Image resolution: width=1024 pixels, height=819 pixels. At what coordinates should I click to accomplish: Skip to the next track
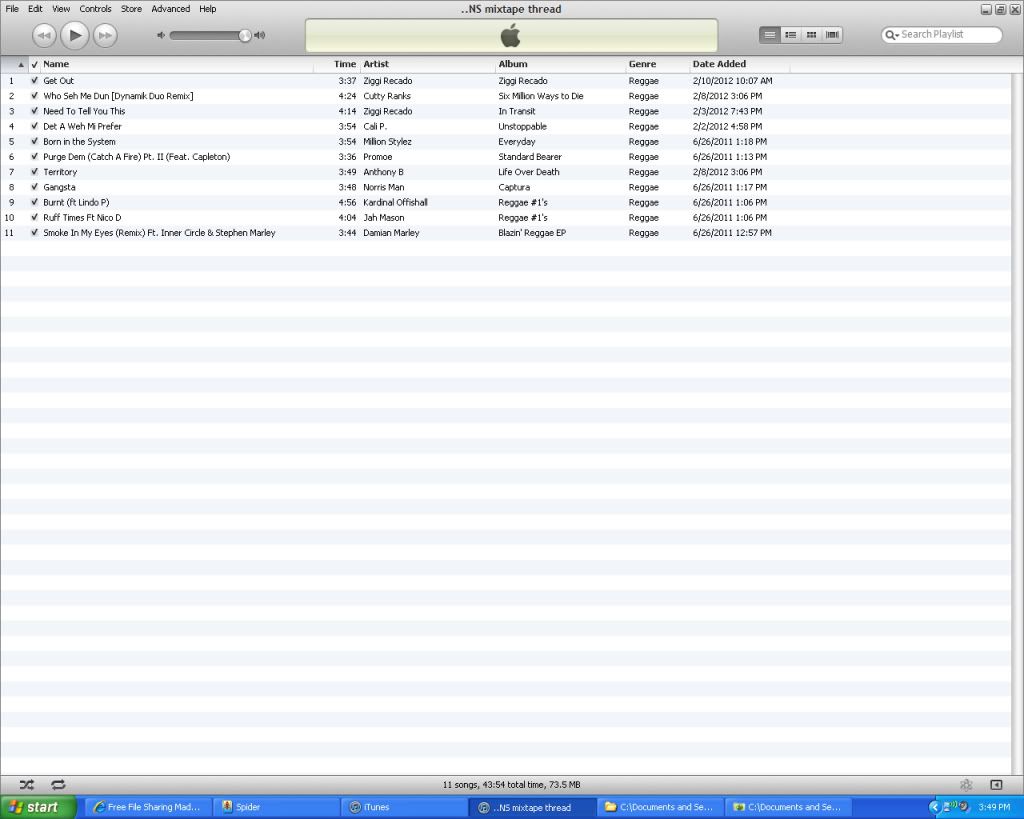[105, 35]
